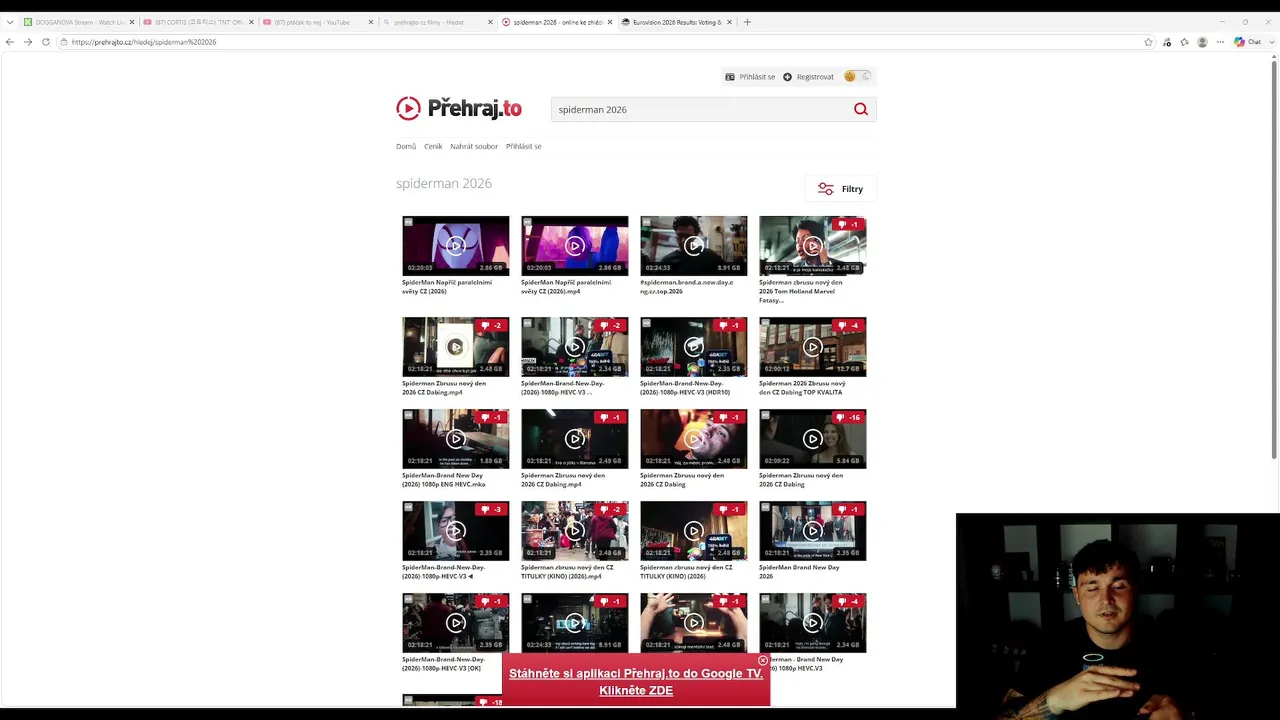Play the '1080p ENG HEVC.mka' 1.88 GB thumbnail
This screenshot has height=720, width=1280.
click(456, 439)
